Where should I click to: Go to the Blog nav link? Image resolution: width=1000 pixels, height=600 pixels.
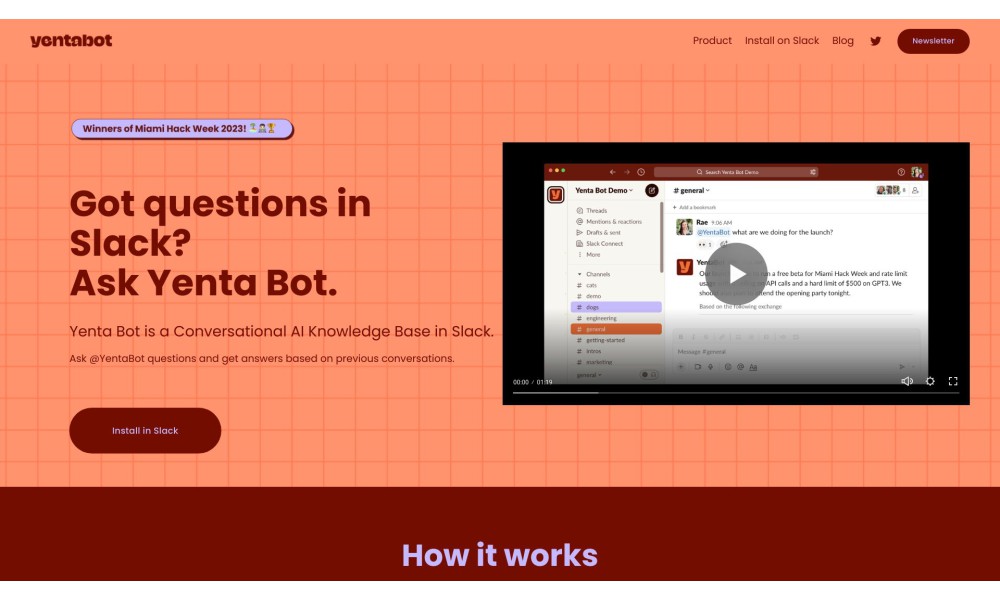(842, 41)
